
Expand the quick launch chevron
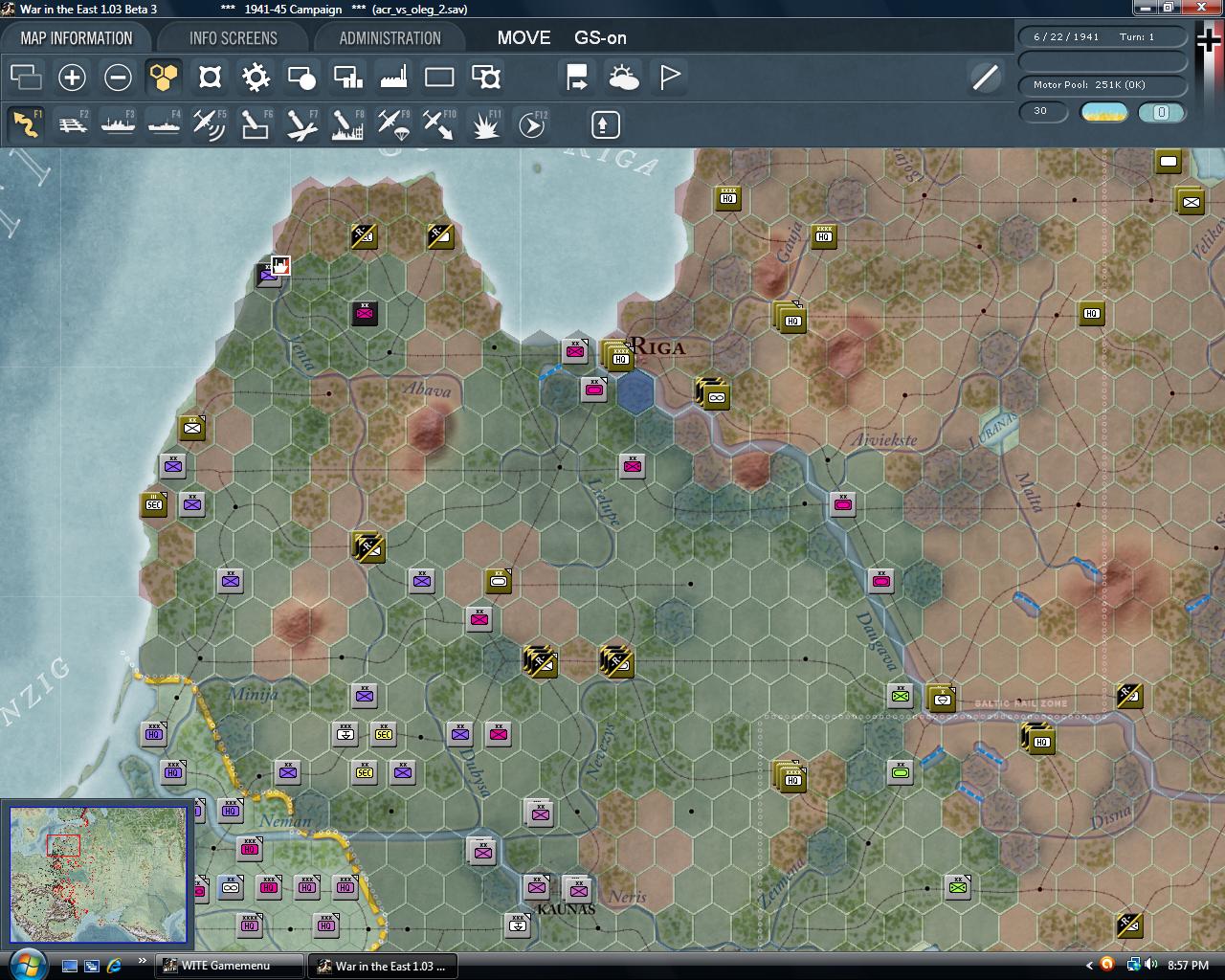tap(143, 961)
